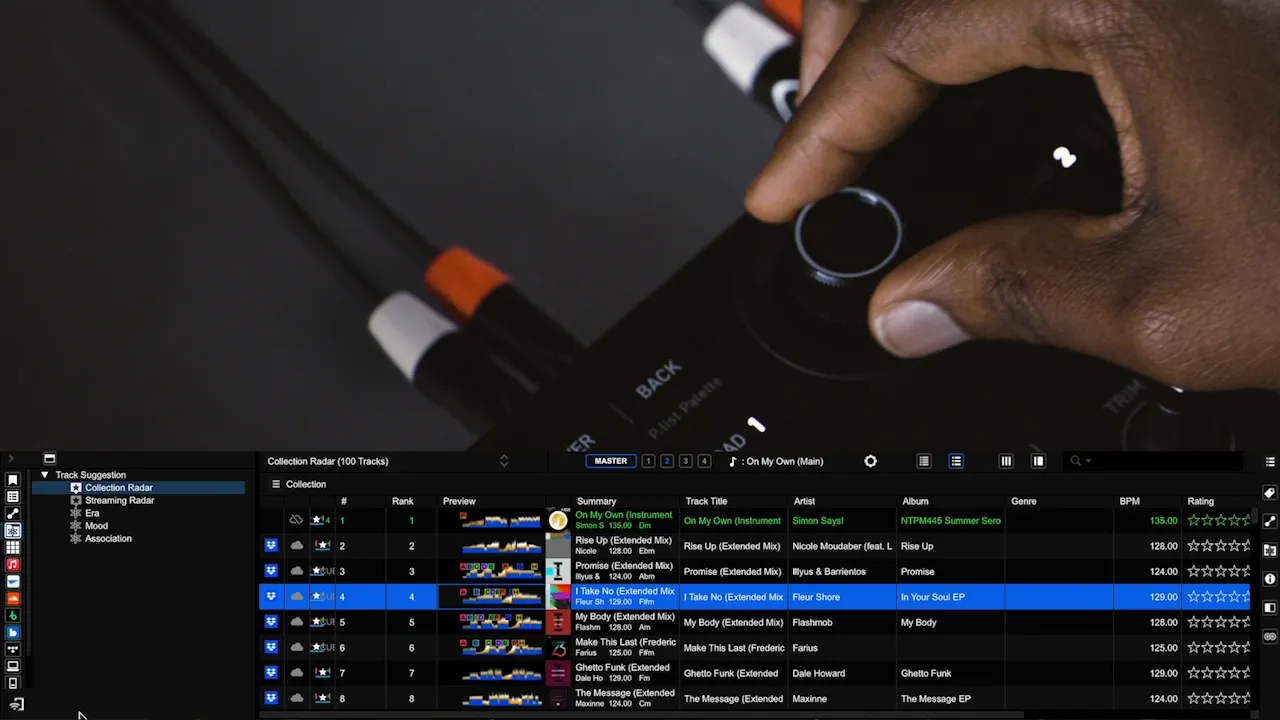Collapse the Track Suggestion tree

coord(44,475)
